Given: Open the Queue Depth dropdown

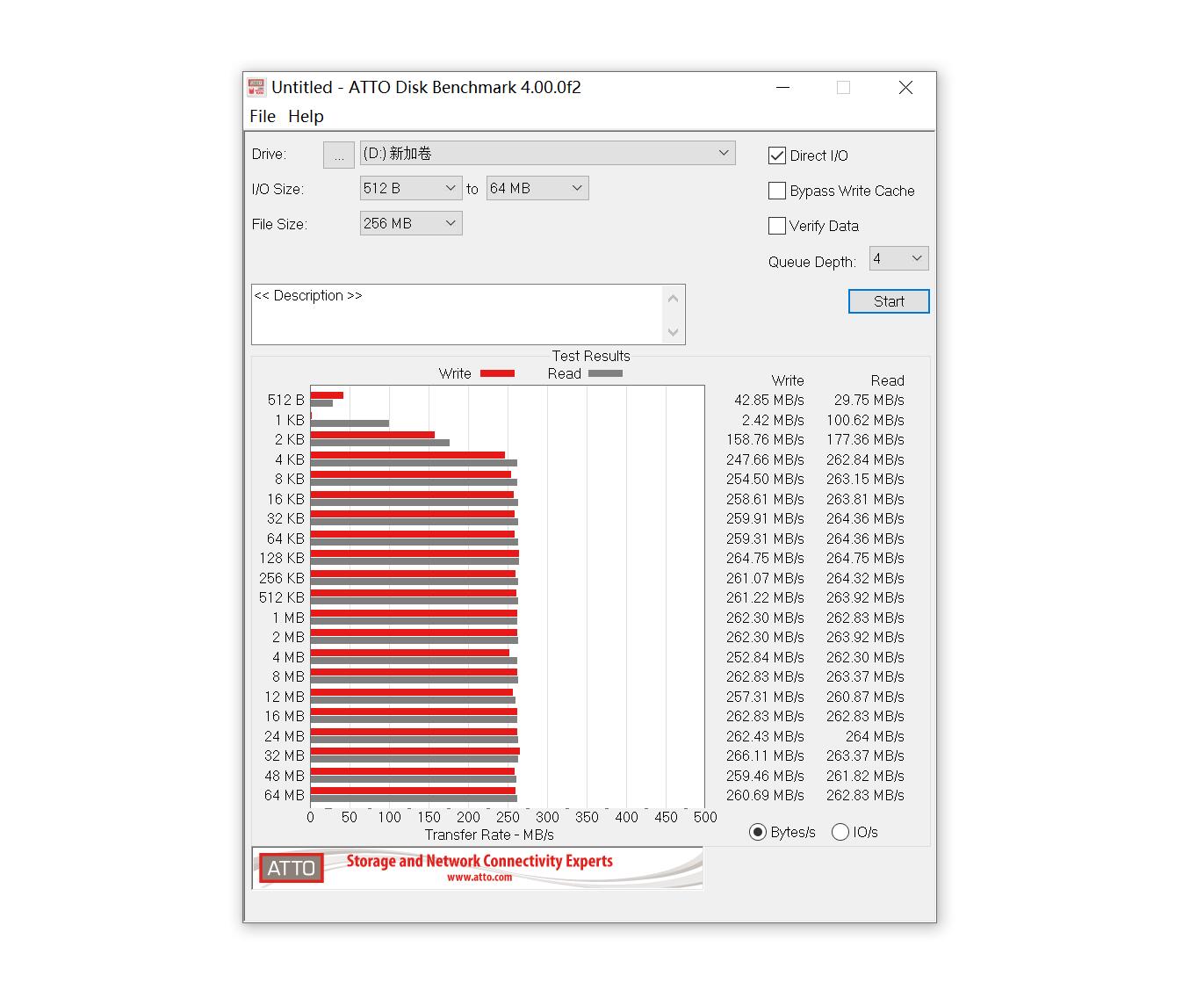Looking at the screenshot, I should pyautogui.click(x=898, y=258).
